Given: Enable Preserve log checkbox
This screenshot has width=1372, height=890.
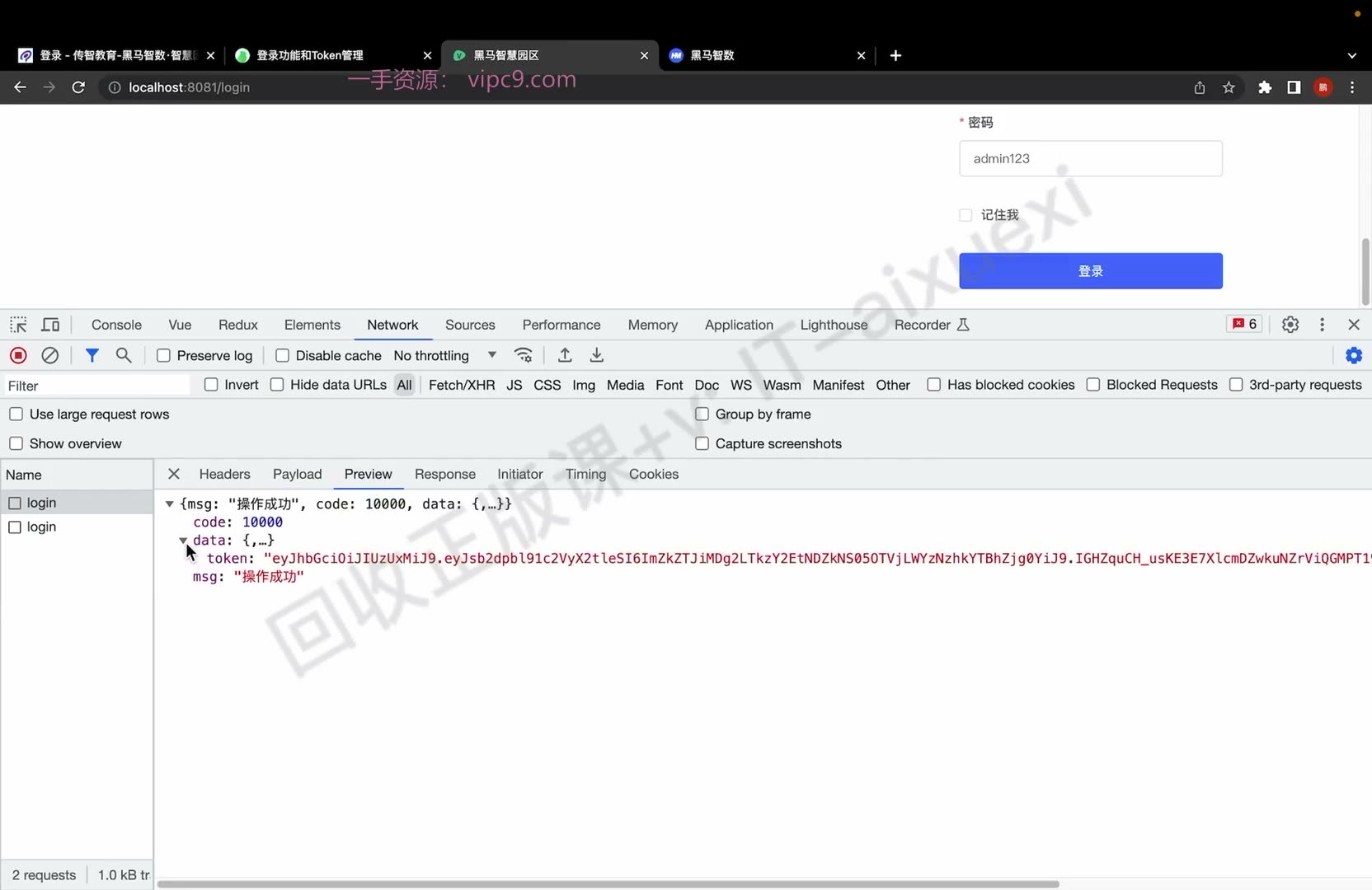Looking at the screenshot, I should click(163, 355).
